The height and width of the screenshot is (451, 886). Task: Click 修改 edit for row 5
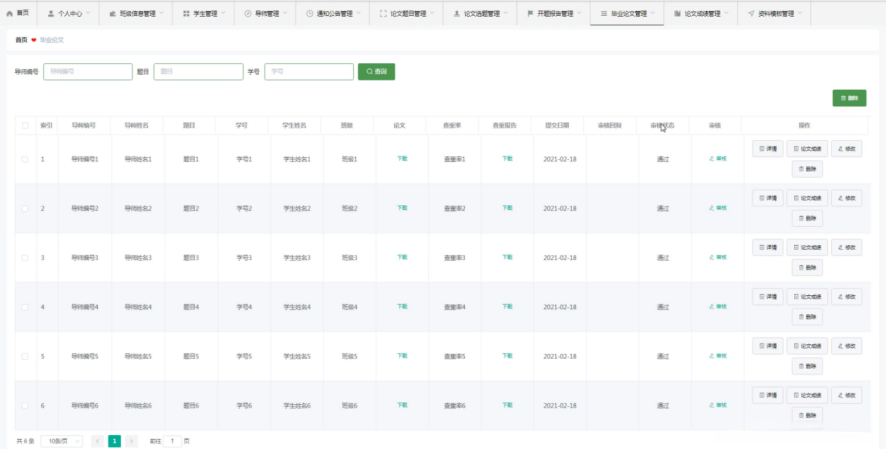coord(846,346)
